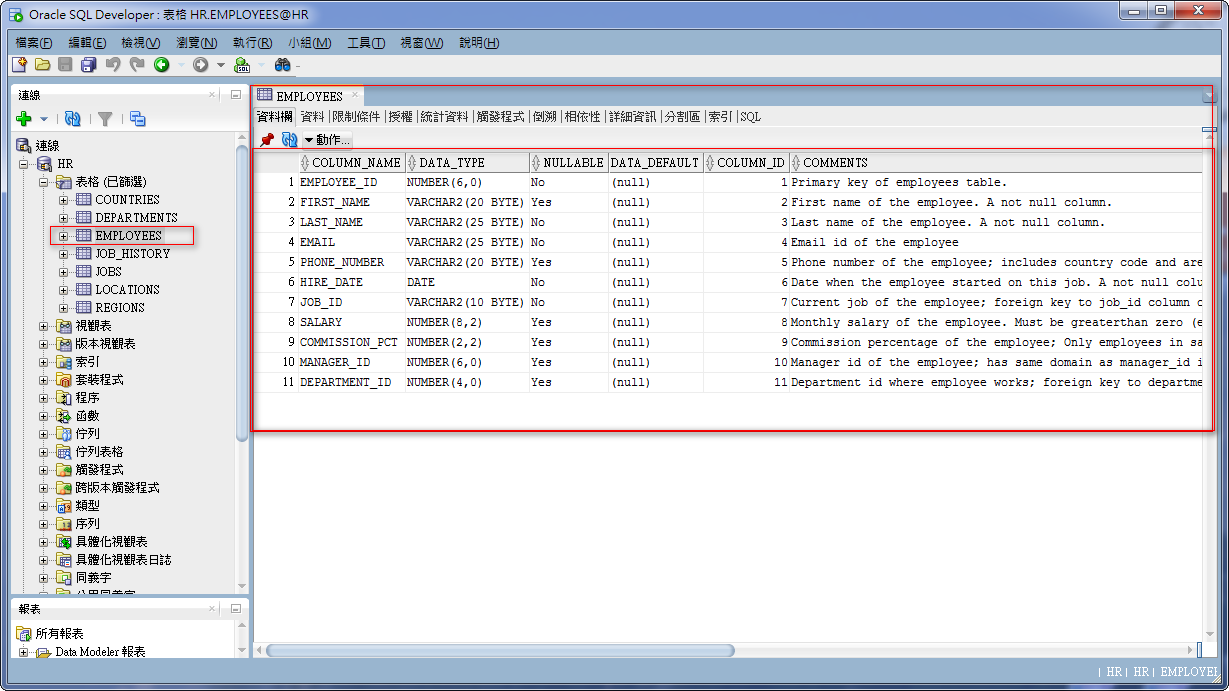
Task: Select the LOCATIONS table in the tree
Action: point(127,290)
